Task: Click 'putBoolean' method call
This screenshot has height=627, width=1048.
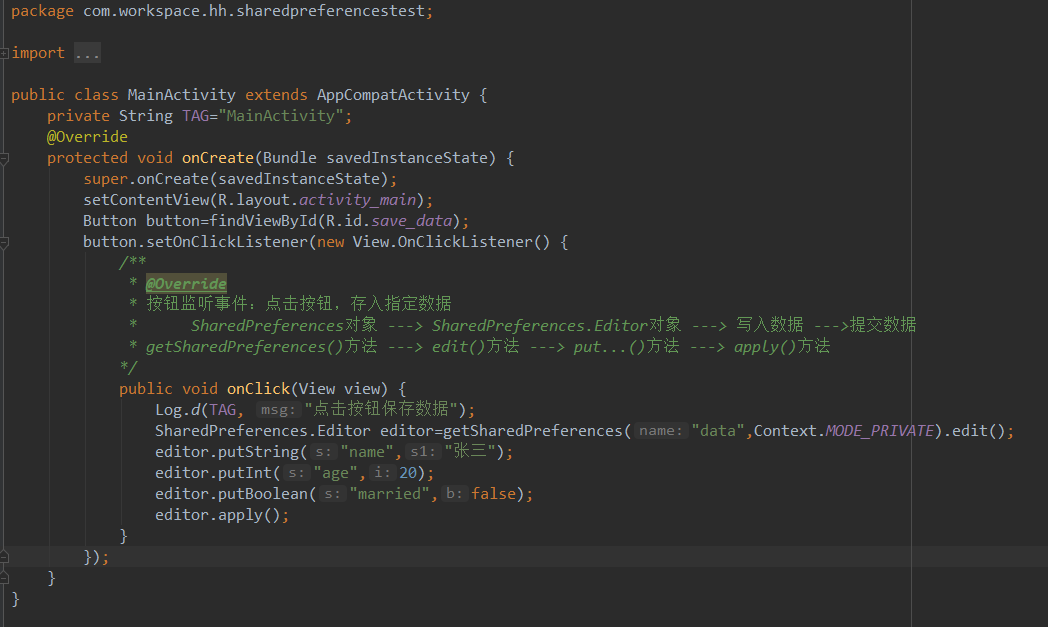Action: [x=263, y=495]
